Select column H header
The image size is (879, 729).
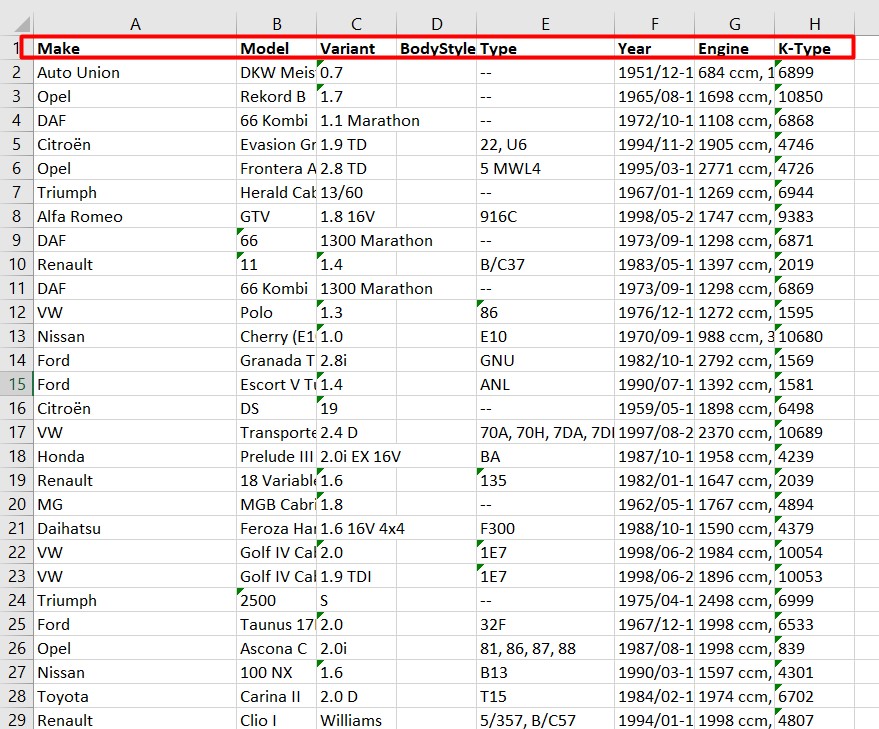click(815, 24)
